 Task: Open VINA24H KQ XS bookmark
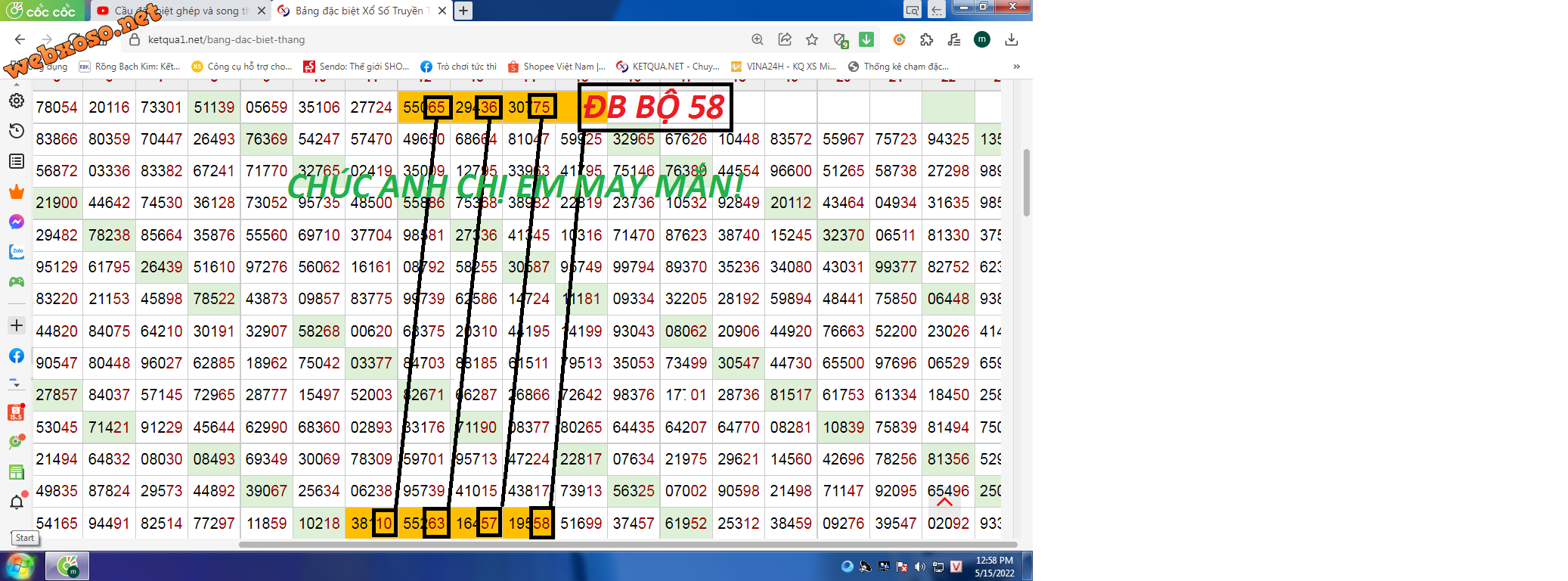click(783, 67)
